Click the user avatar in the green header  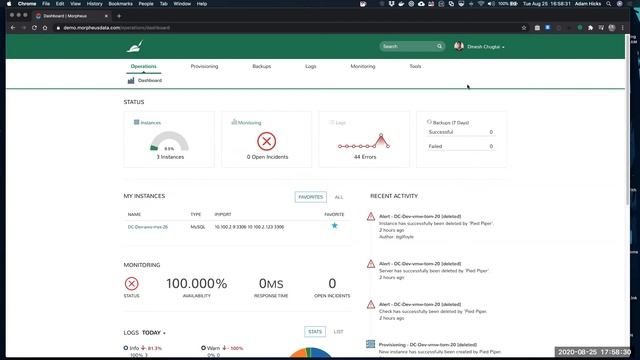[x=459, y=47]
